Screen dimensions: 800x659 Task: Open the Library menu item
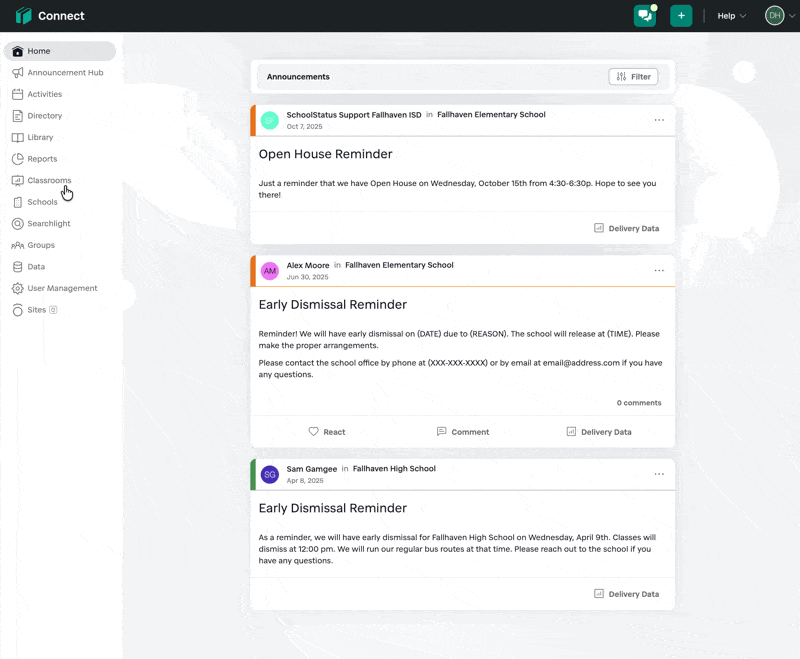point(40,137)
